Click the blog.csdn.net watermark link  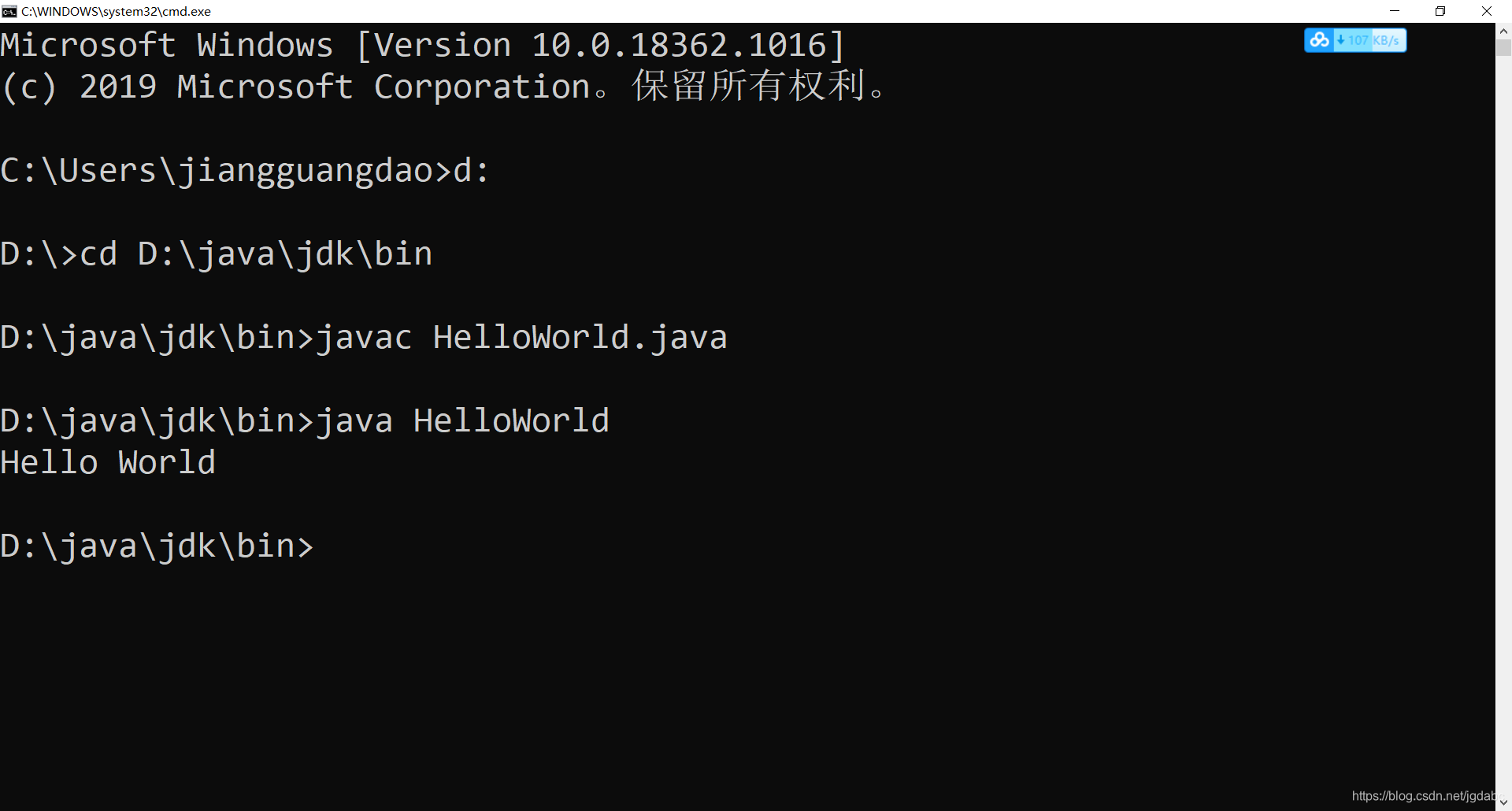[1422, 795]
